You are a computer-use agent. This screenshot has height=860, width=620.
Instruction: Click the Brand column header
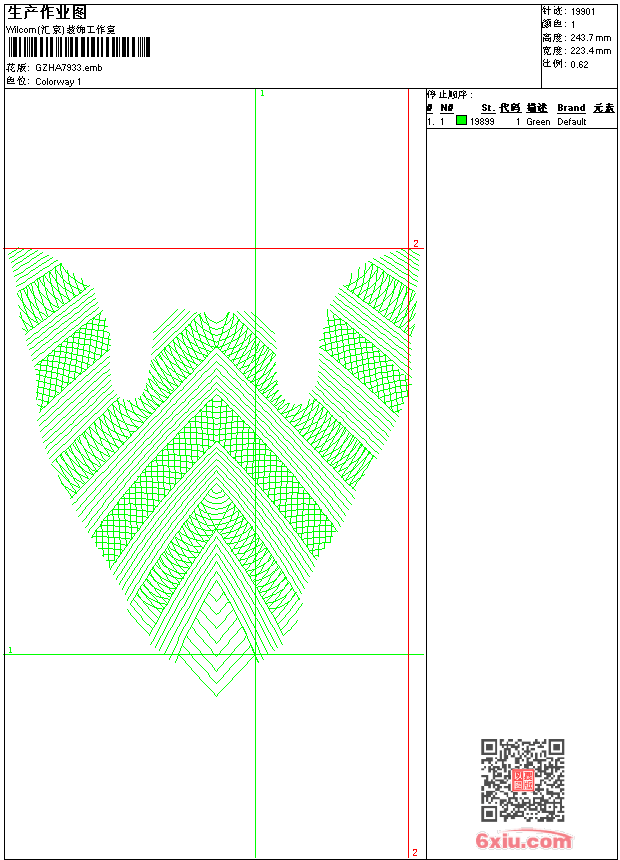pos(571,108)
